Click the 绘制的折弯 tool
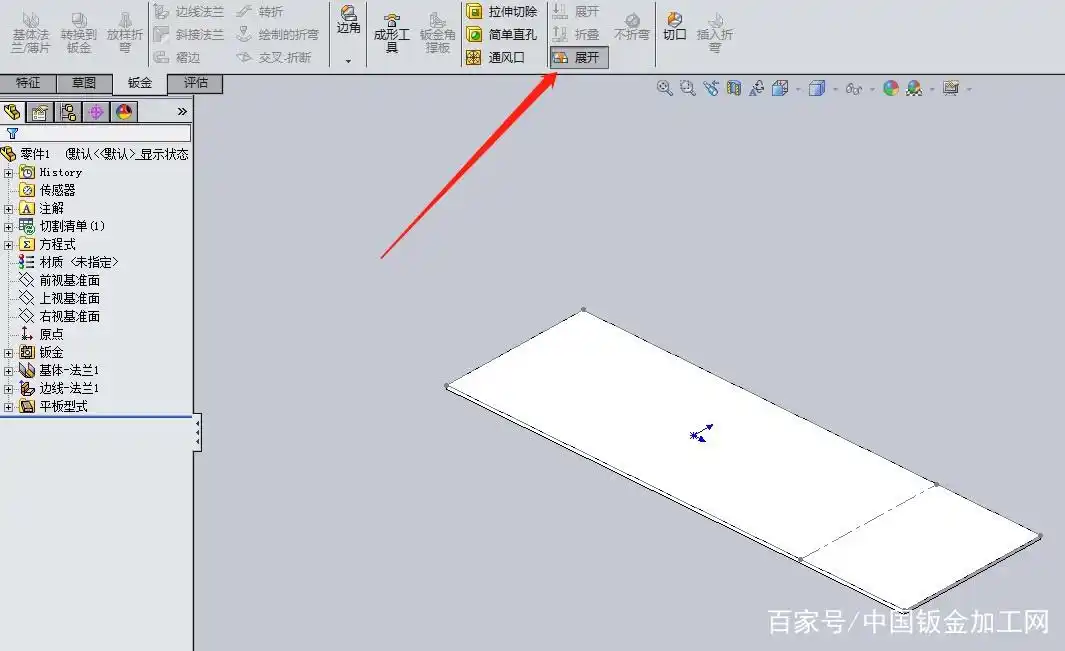Screen dimensions: 1065x651 click(277, 34)
